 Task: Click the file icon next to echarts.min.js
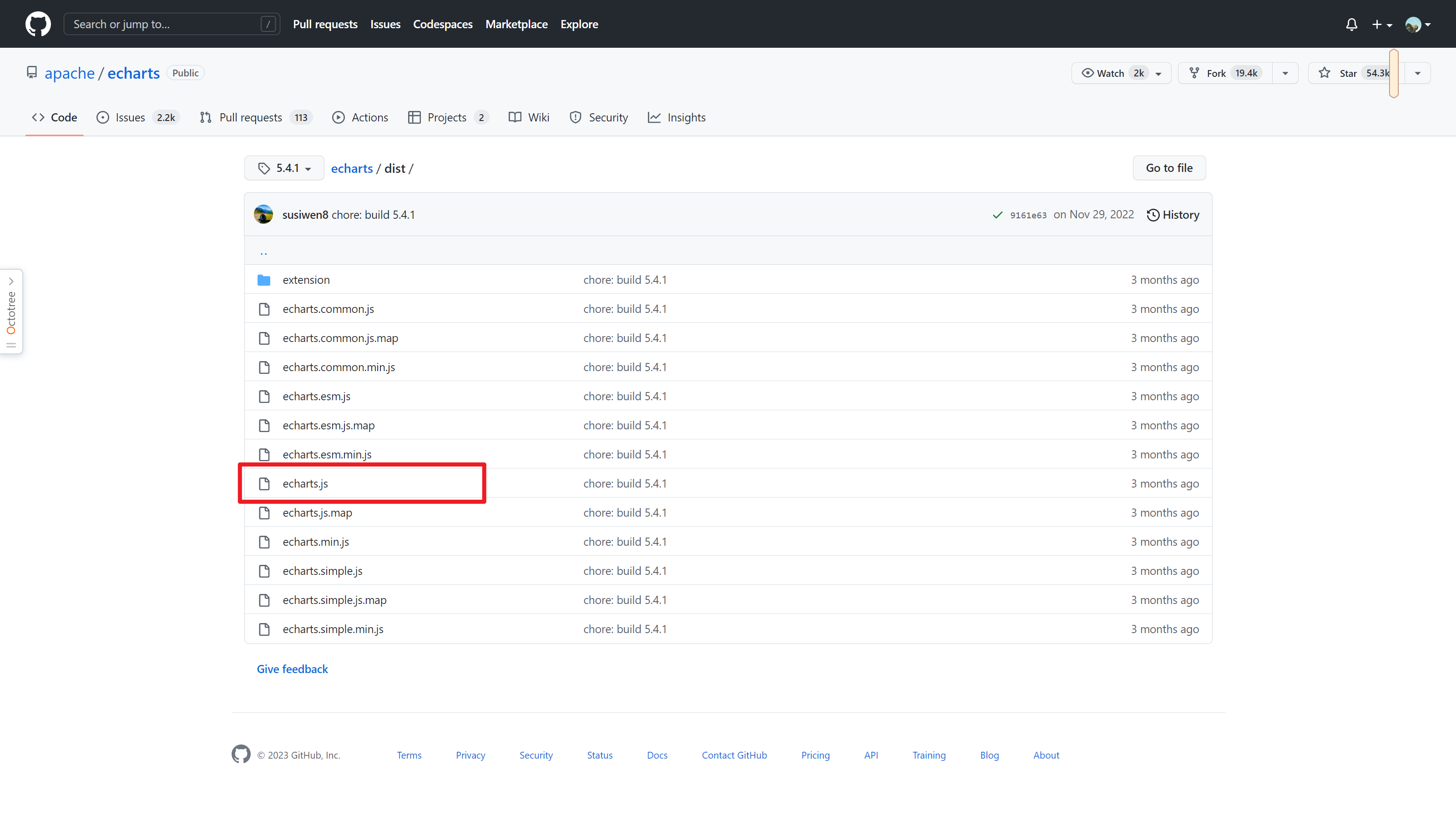click(x=264, y=542)
